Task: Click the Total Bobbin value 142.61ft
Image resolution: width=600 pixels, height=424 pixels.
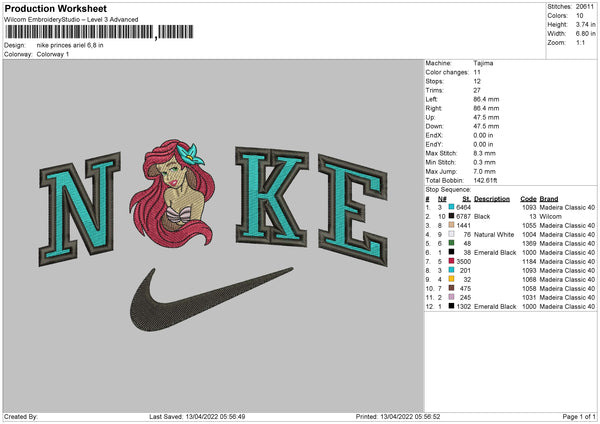Action: pos(485,180)
